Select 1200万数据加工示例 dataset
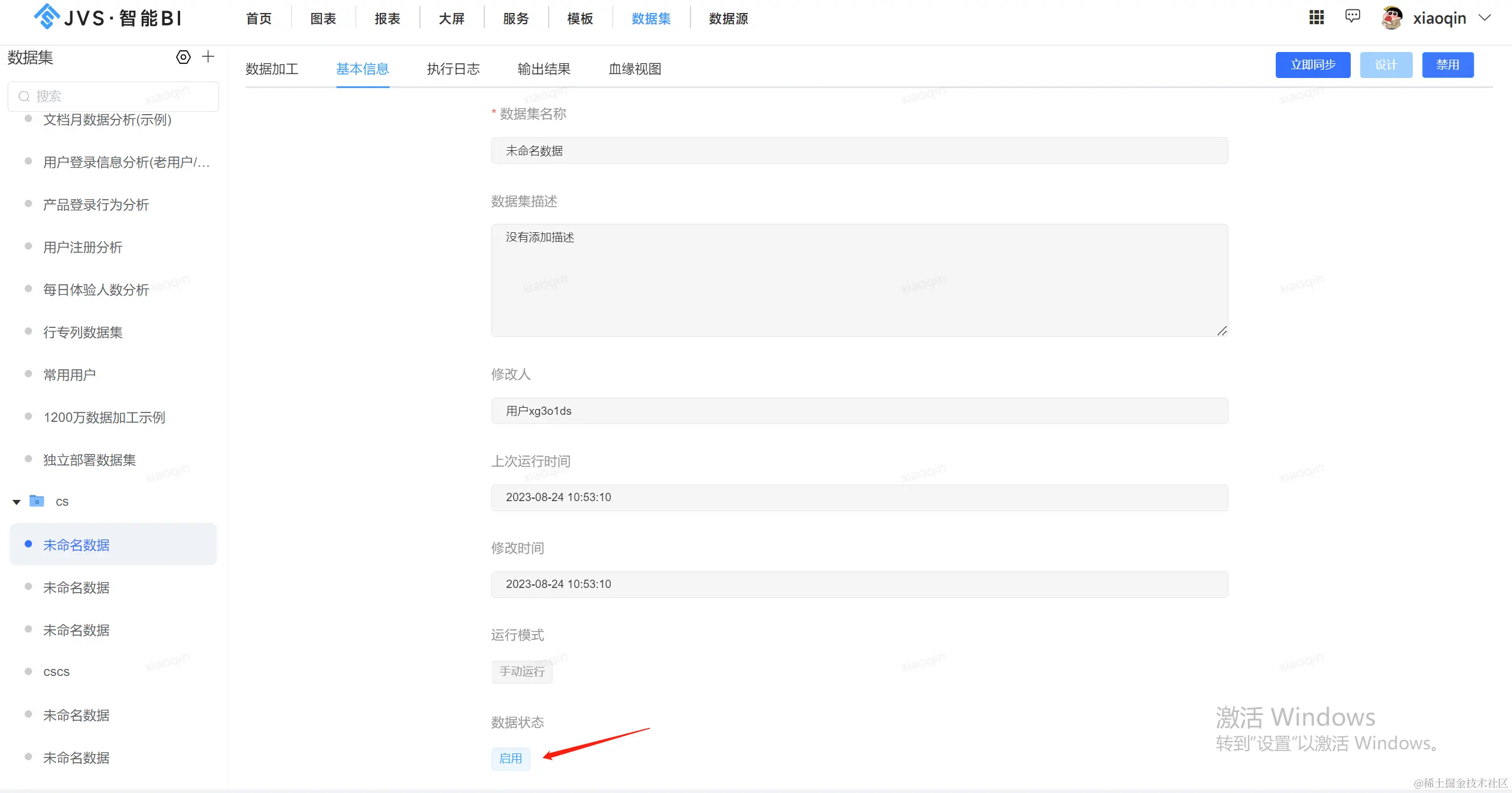Viewport: 1512px width, 793px height. [104, 417]
